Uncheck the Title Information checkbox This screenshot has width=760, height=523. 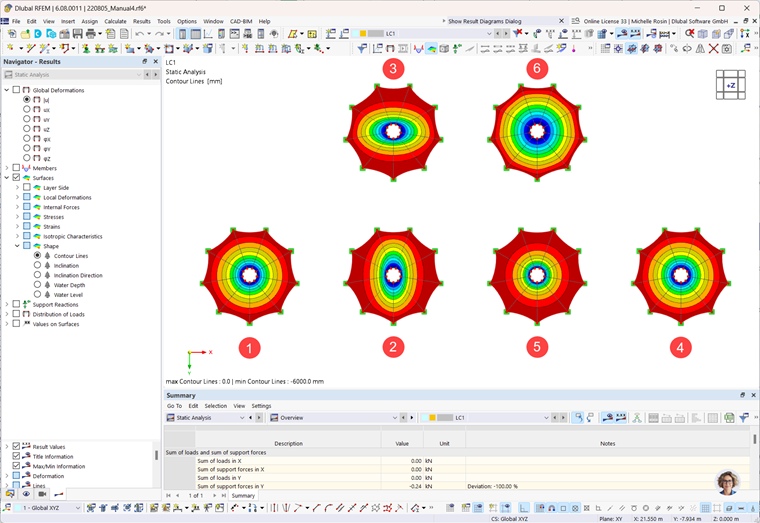pos(16,456)
